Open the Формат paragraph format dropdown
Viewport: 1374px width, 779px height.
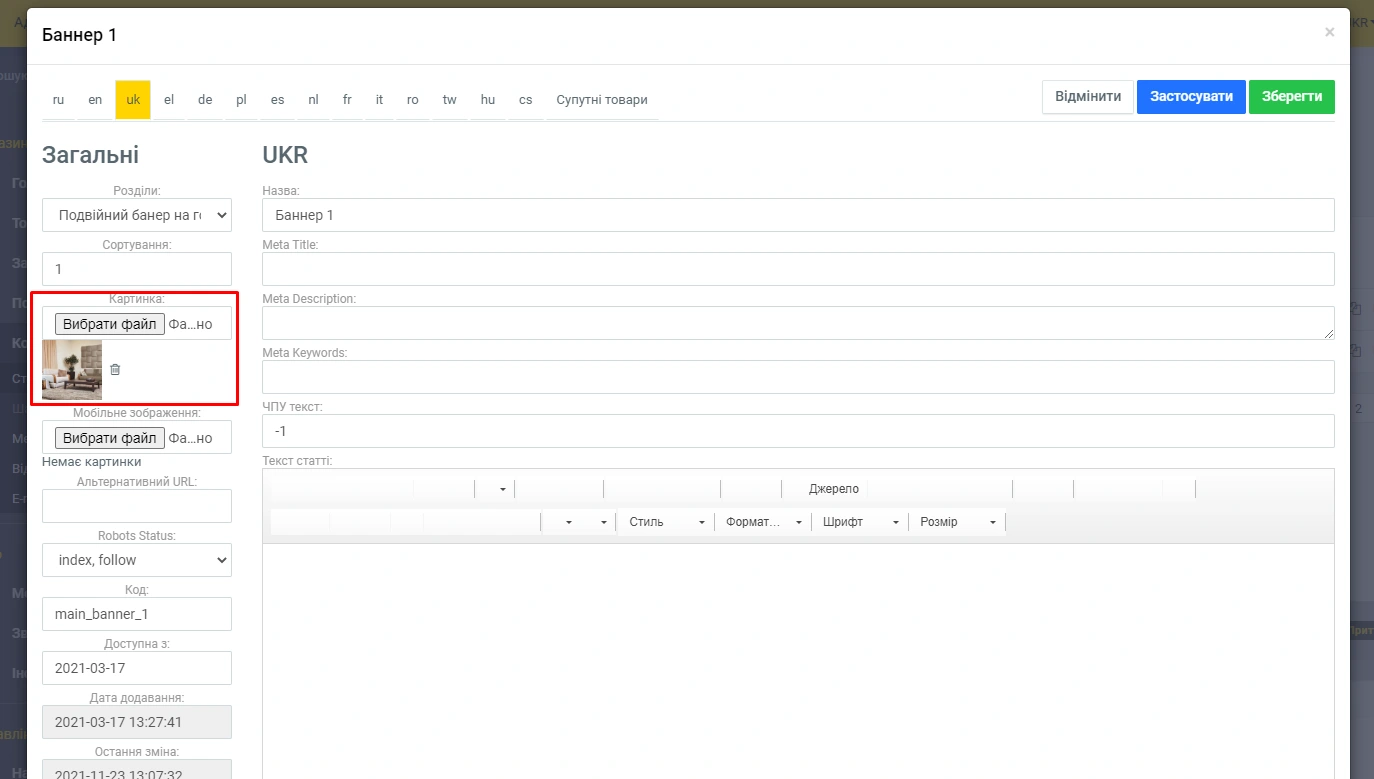click(763, 522)
